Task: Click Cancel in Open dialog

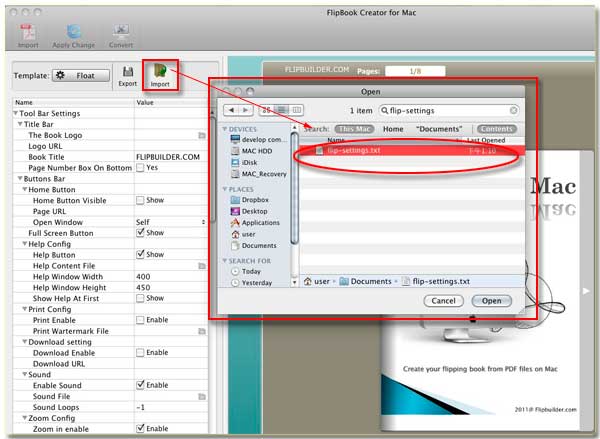Action: click(443, 301)
